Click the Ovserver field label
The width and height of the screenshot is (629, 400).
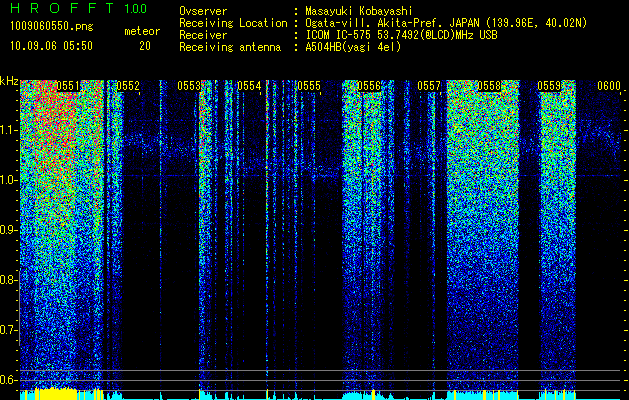point(203,11)
